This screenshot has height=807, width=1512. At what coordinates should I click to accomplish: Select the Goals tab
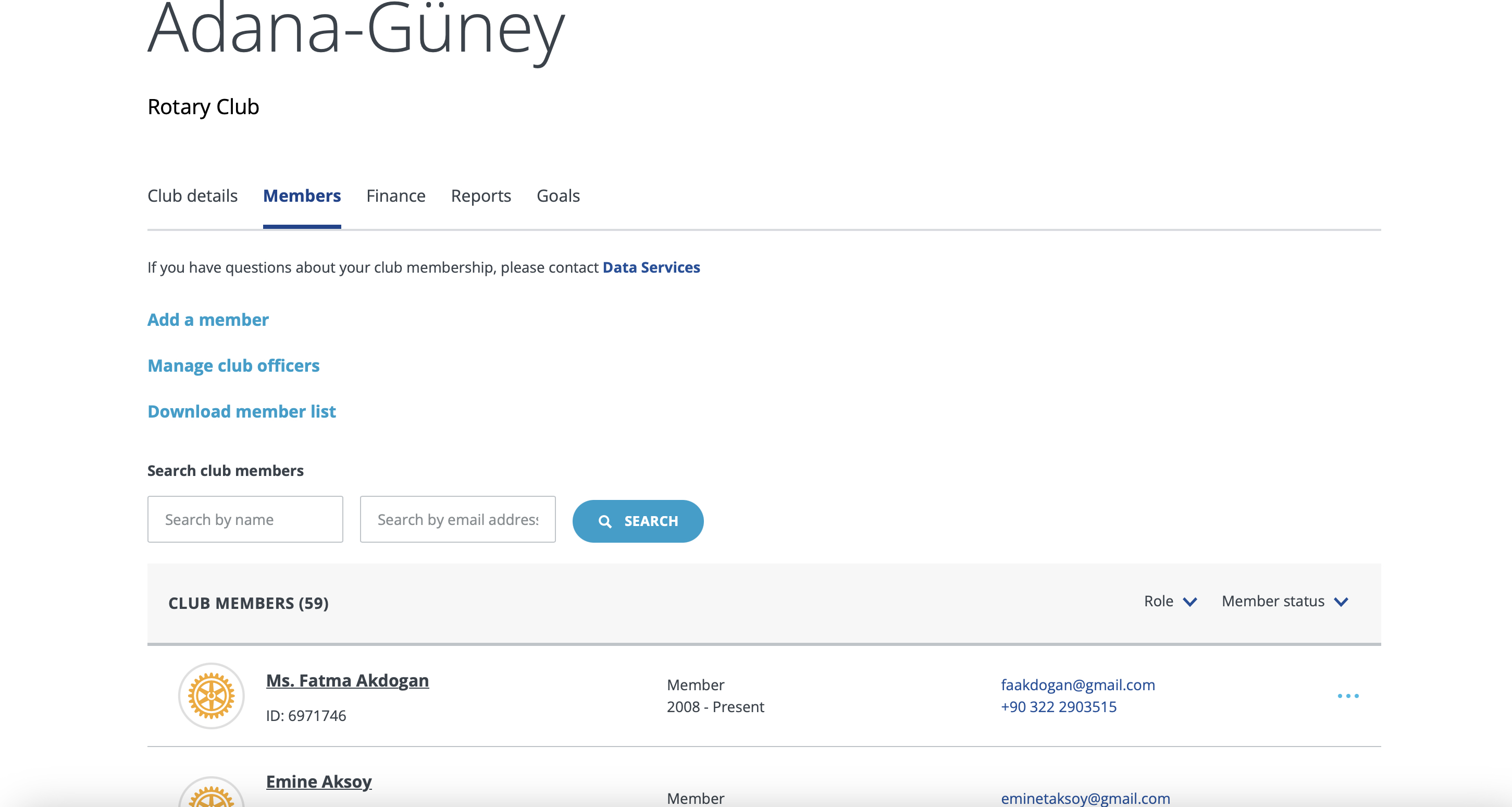[557, 195]
